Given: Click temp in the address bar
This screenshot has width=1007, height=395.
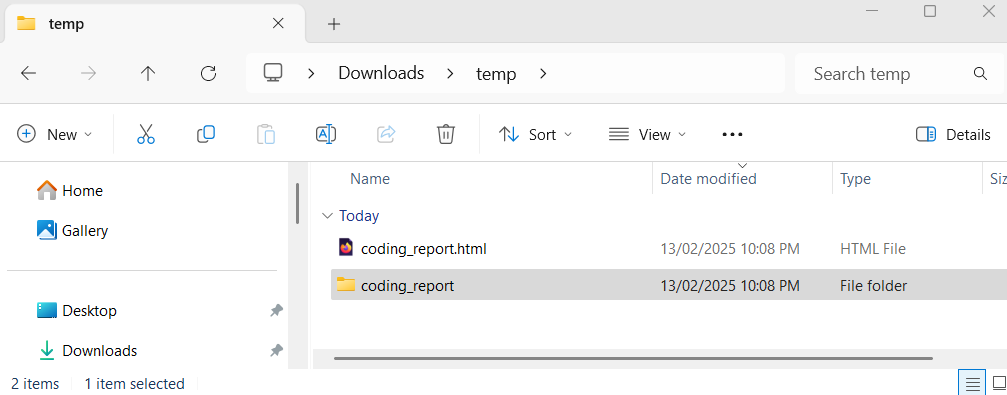Looking at the screenshot, I should (496, 74).
